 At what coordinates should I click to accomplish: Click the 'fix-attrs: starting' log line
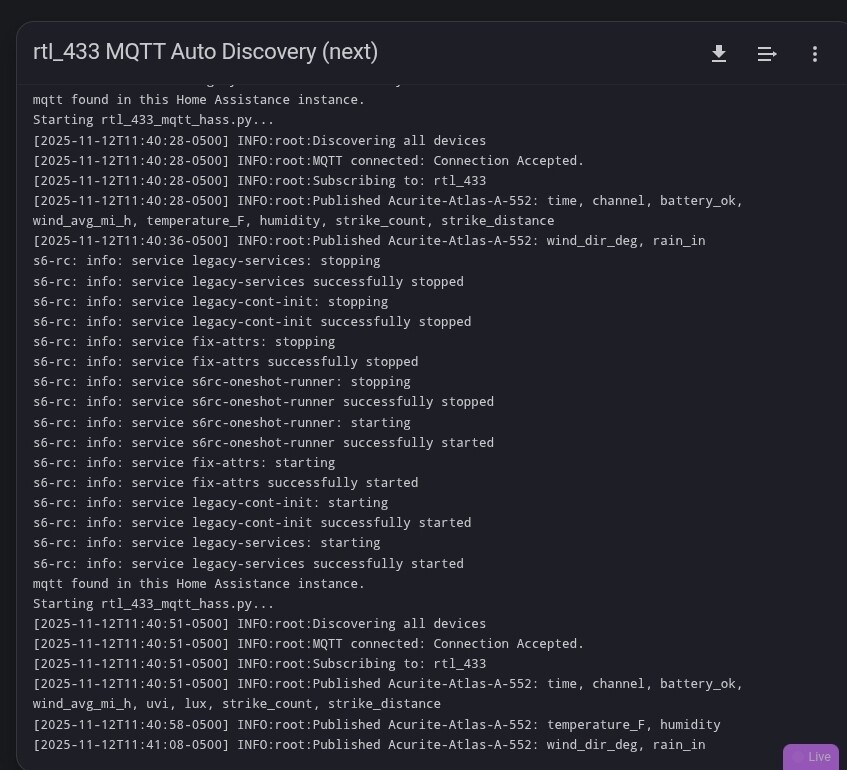(184, 463)
